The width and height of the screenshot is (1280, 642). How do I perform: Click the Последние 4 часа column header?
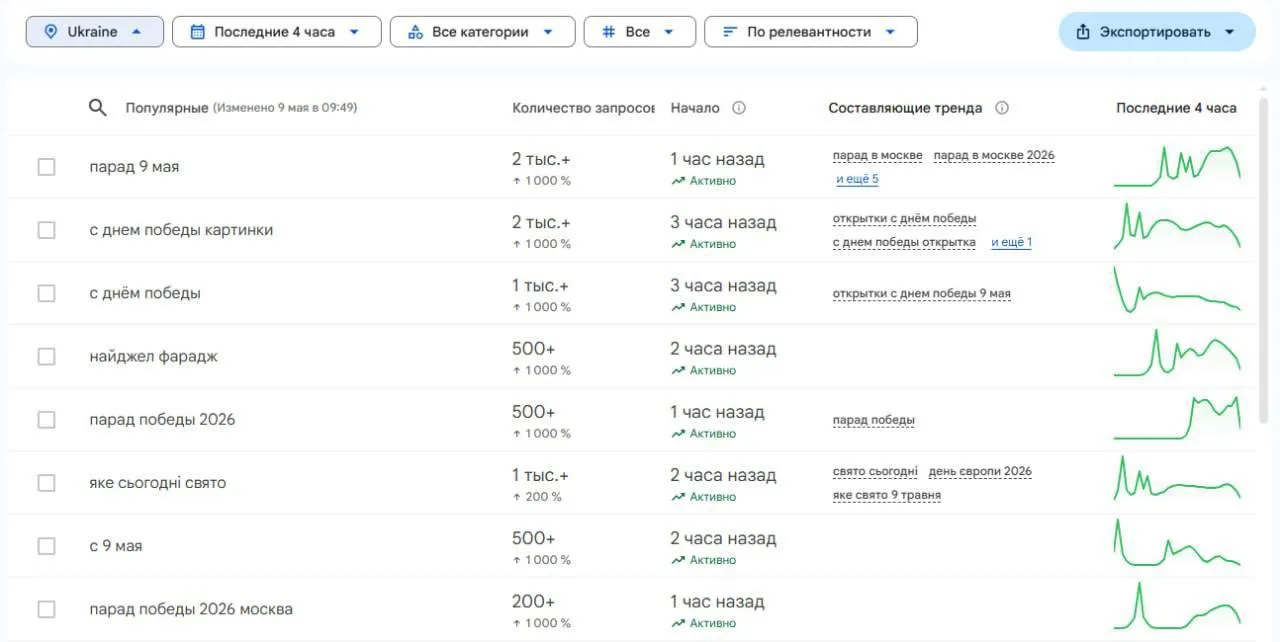click(x=1176, y=108)
